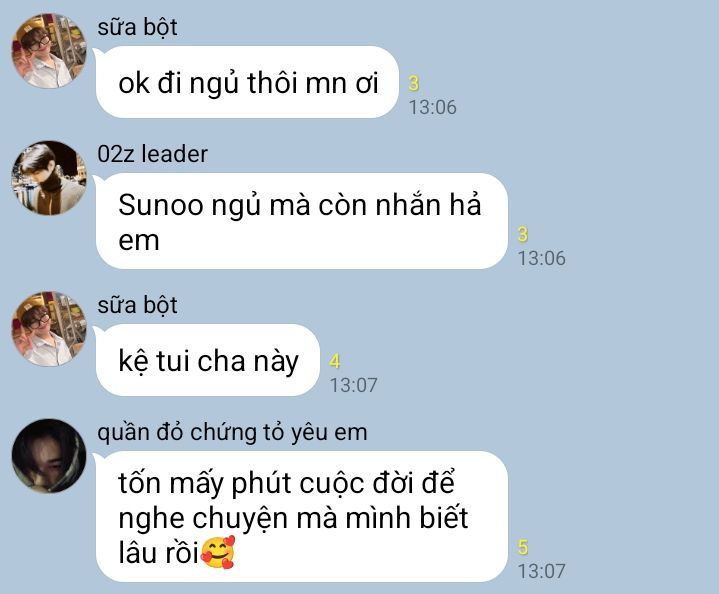719x594 pixels.
Task: Click the "sữa bột" name above the first message
Action: pos(137,27)
